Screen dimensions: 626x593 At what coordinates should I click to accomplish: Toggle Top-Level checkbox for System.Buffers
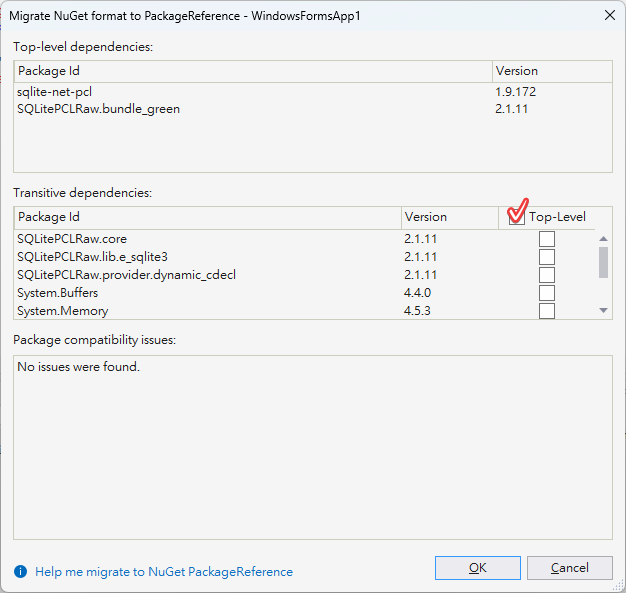[x=547, y=293]
